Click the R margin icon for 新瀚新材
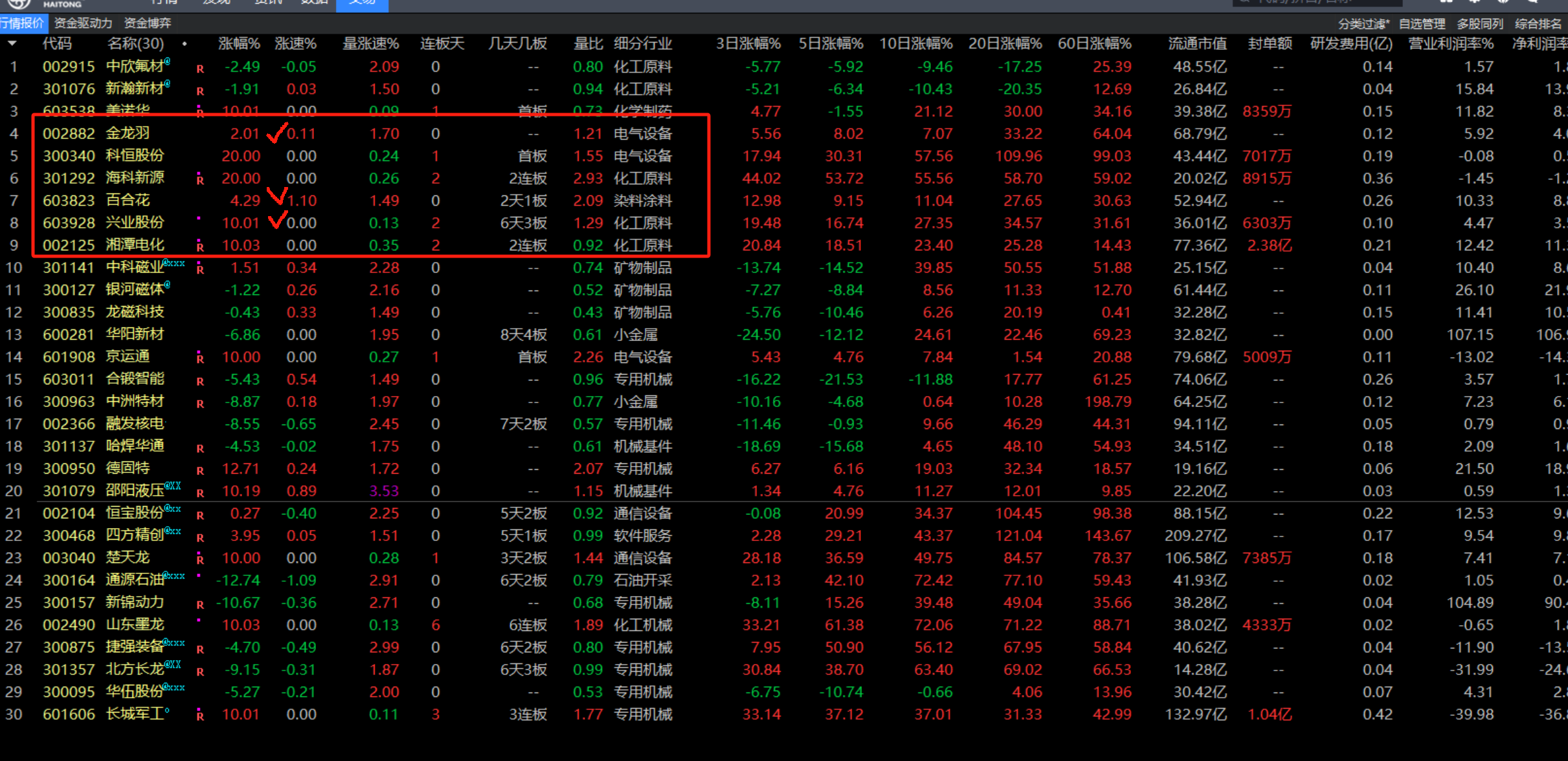 point(200,91)
